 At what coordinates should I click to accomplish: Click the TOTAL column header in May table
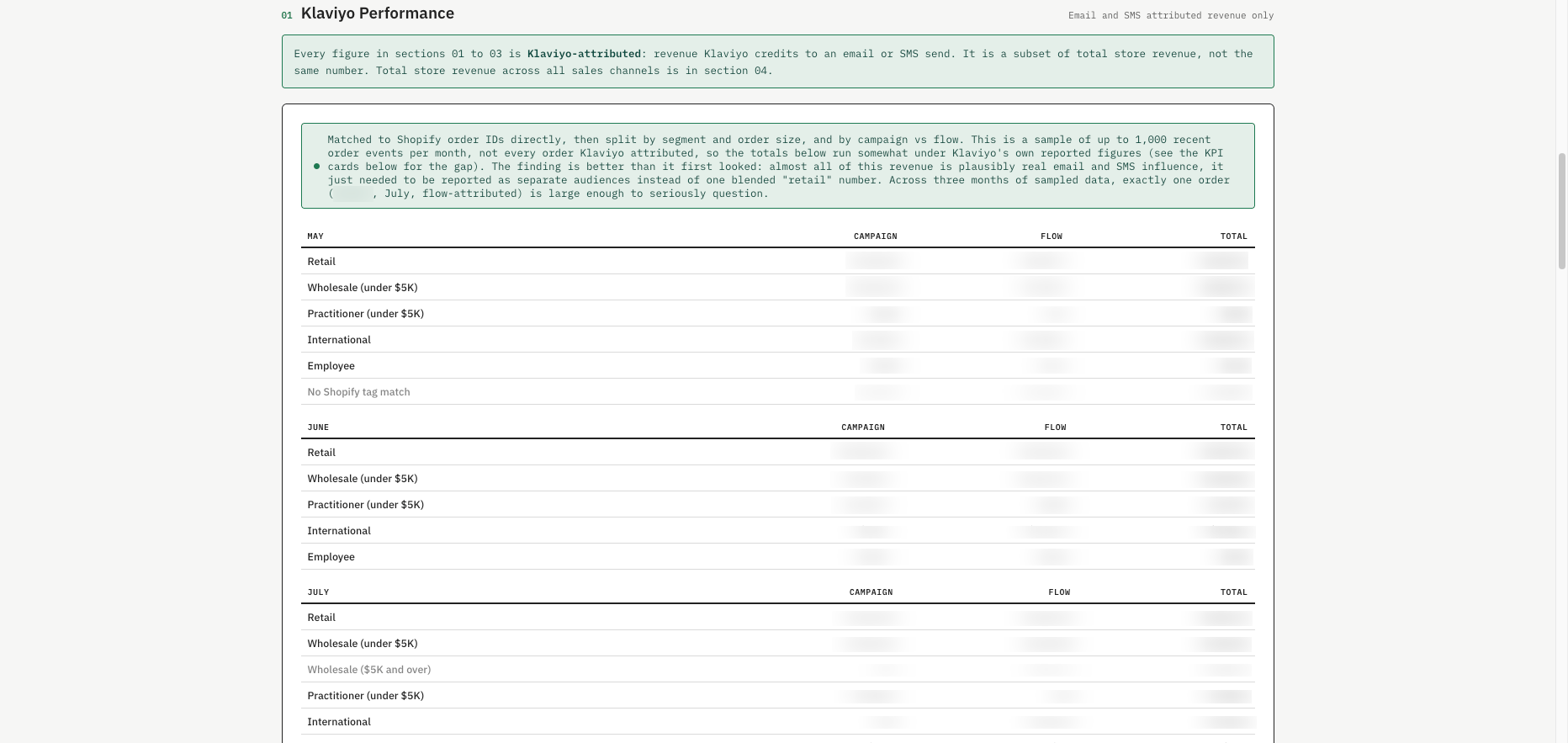tap(1234, 236)
